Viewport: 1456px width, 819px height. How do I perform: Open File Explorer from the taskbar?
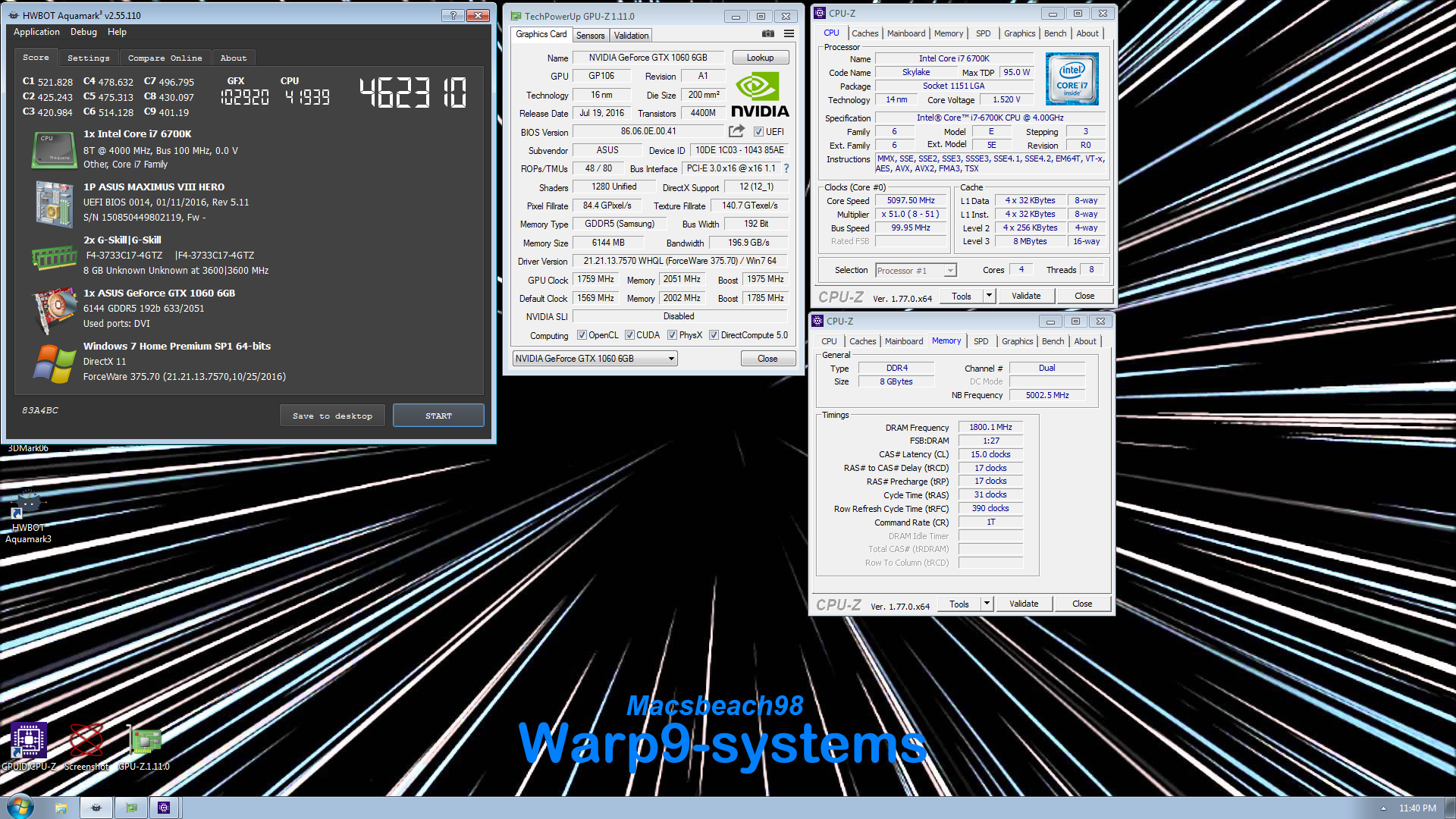[x=61, y=808]
